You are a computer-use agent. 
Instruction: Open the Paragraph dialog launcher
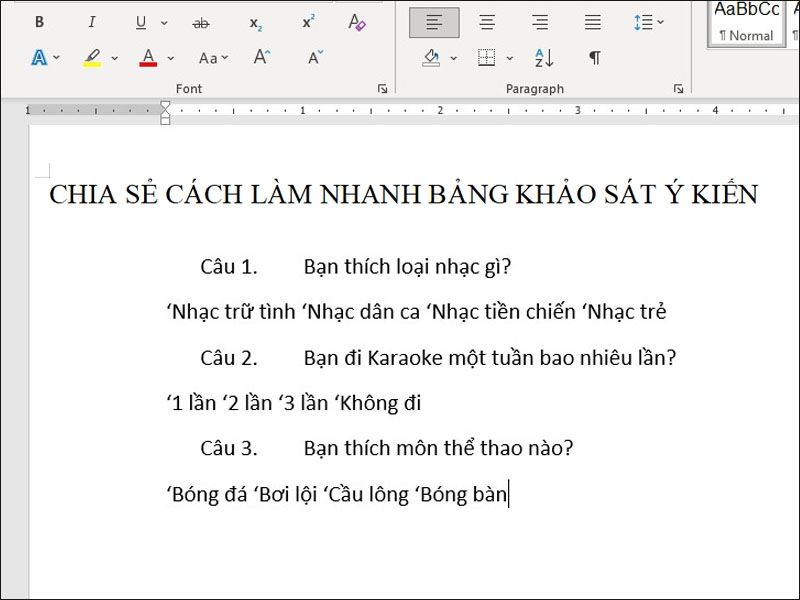(x=679, y=89)
